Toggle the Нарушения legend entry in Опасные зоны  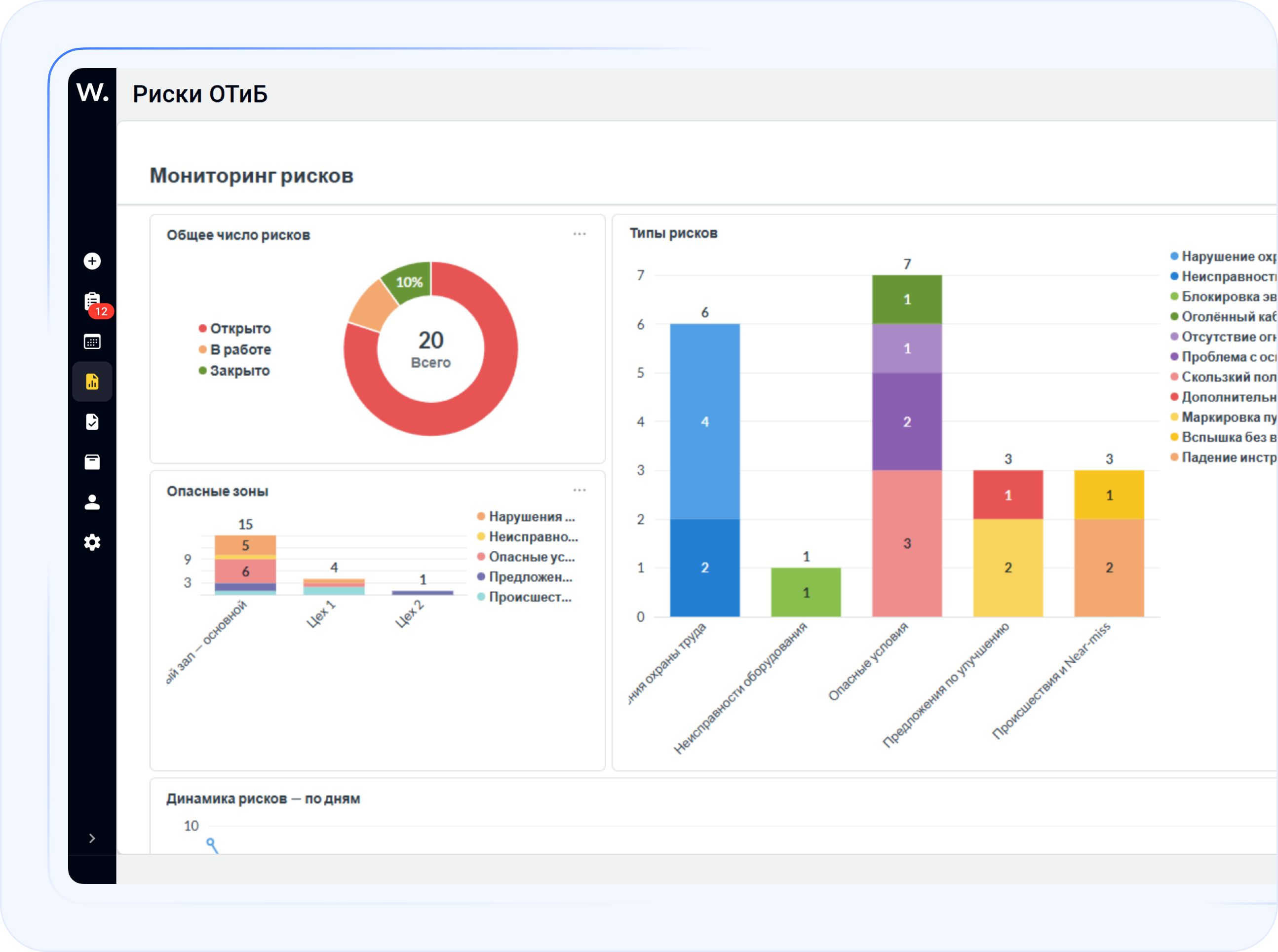(x=526, y=516)
